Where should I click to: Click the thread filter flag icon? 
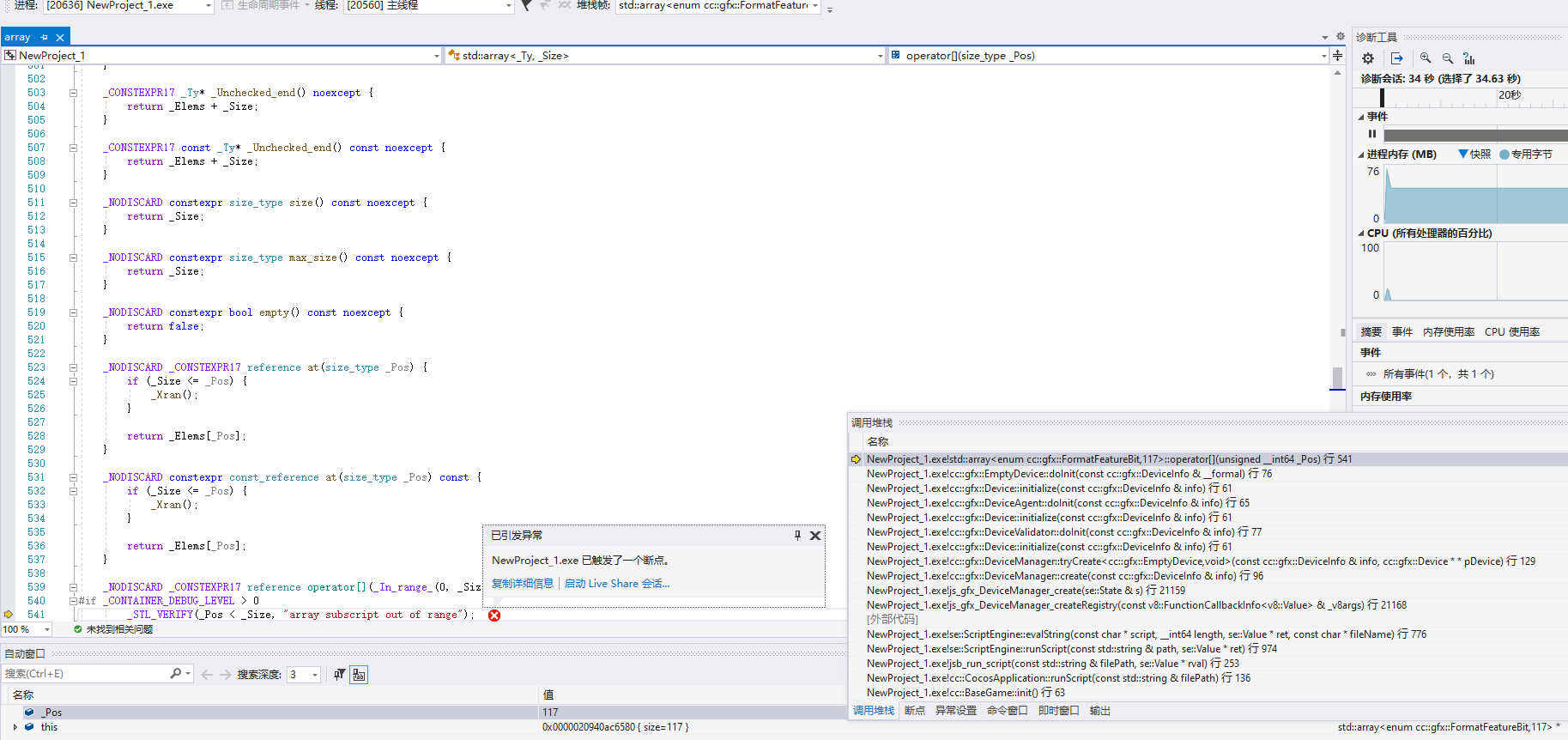(x=526, y=5)
